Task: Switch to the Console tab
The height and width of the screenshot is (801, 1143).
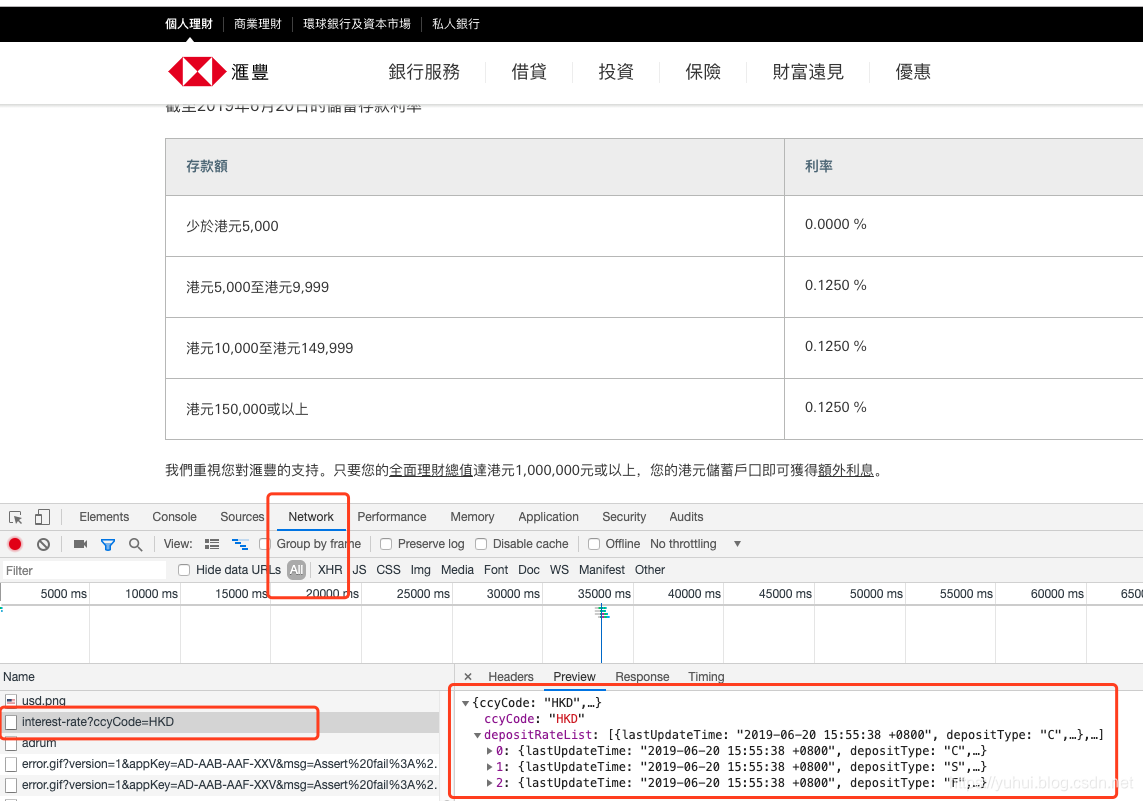Action: point(174,517)
